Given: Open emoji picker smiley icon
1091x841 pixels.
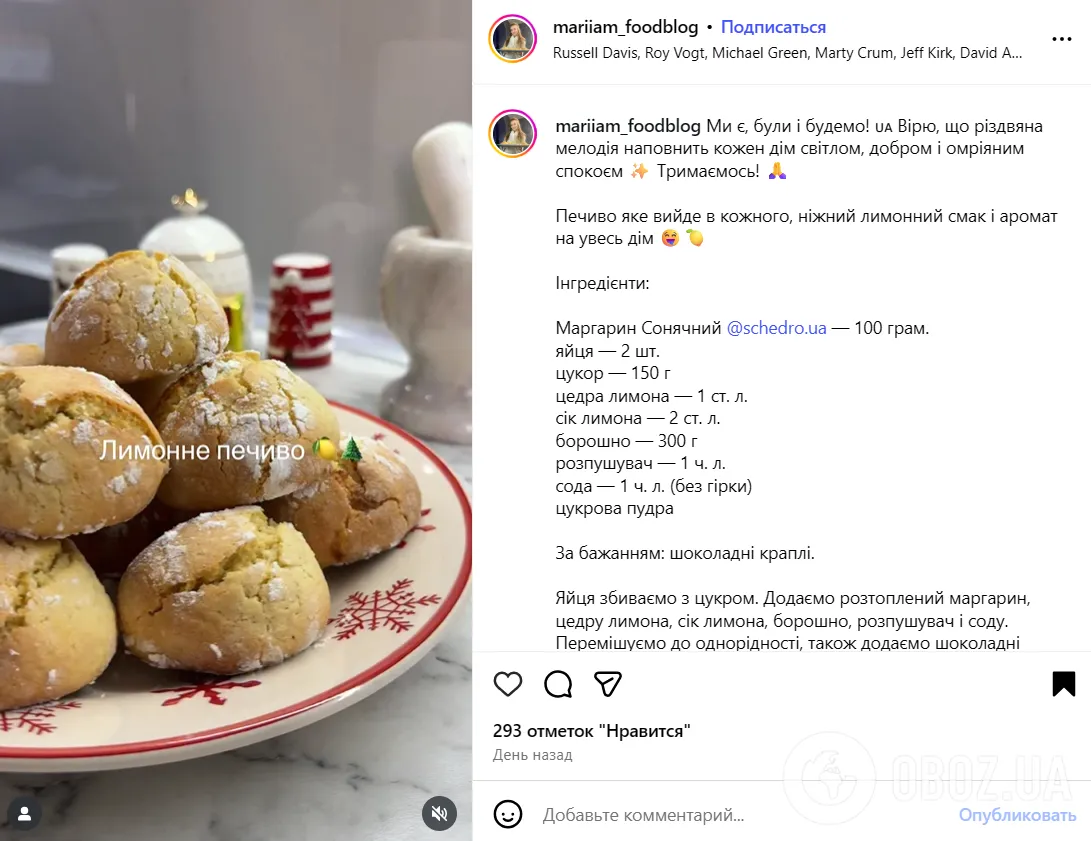Looking at the screenshot, I should pos(508,814).
